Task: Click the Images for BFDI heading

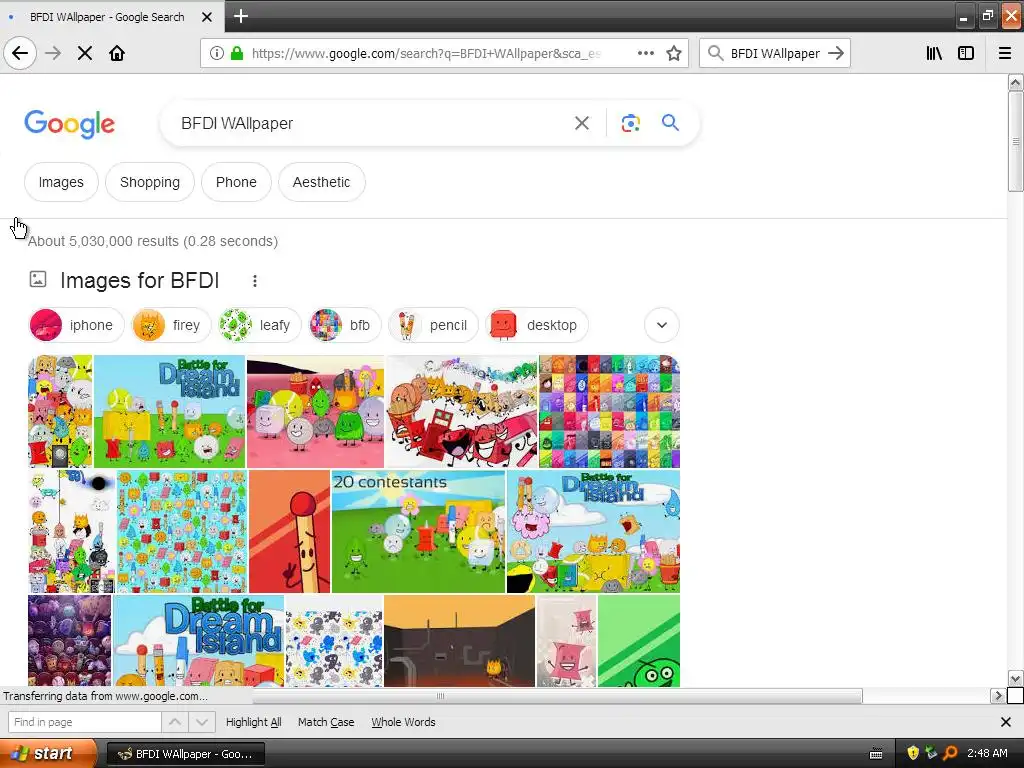Action: pos(140,281)
